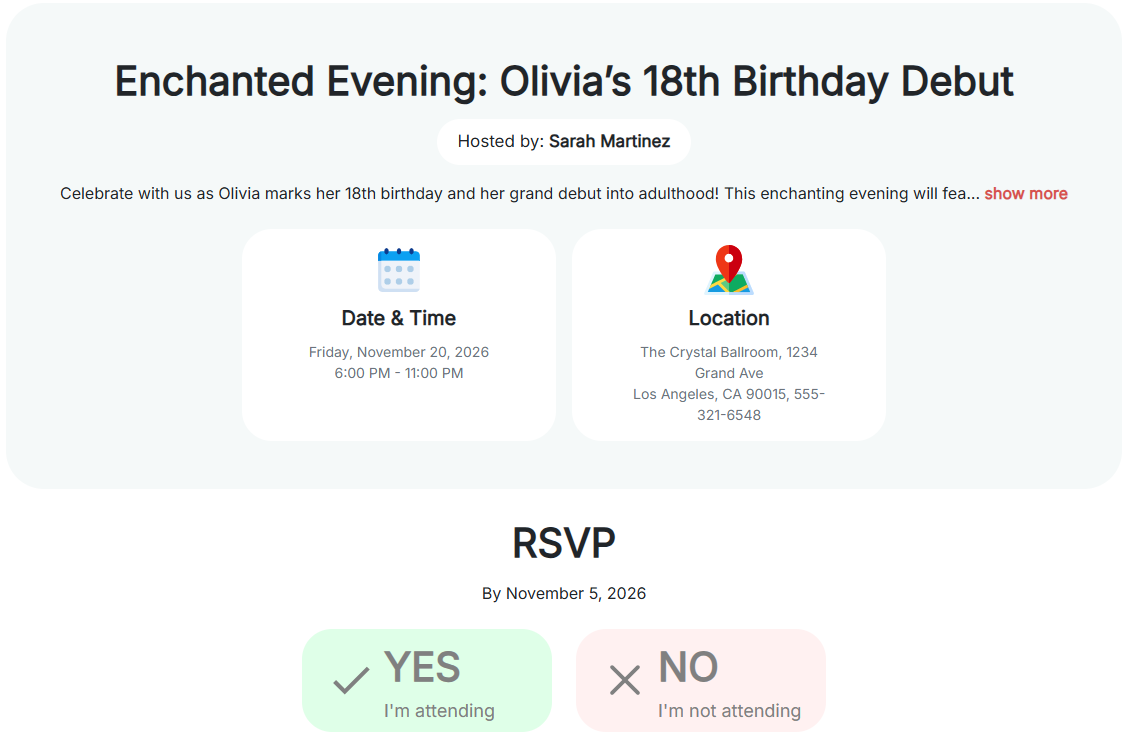Click the RSVP heading
Image resolution: width=1124 pixels, height=747 pixels.
pyautogui.click(x=564, y=543)
